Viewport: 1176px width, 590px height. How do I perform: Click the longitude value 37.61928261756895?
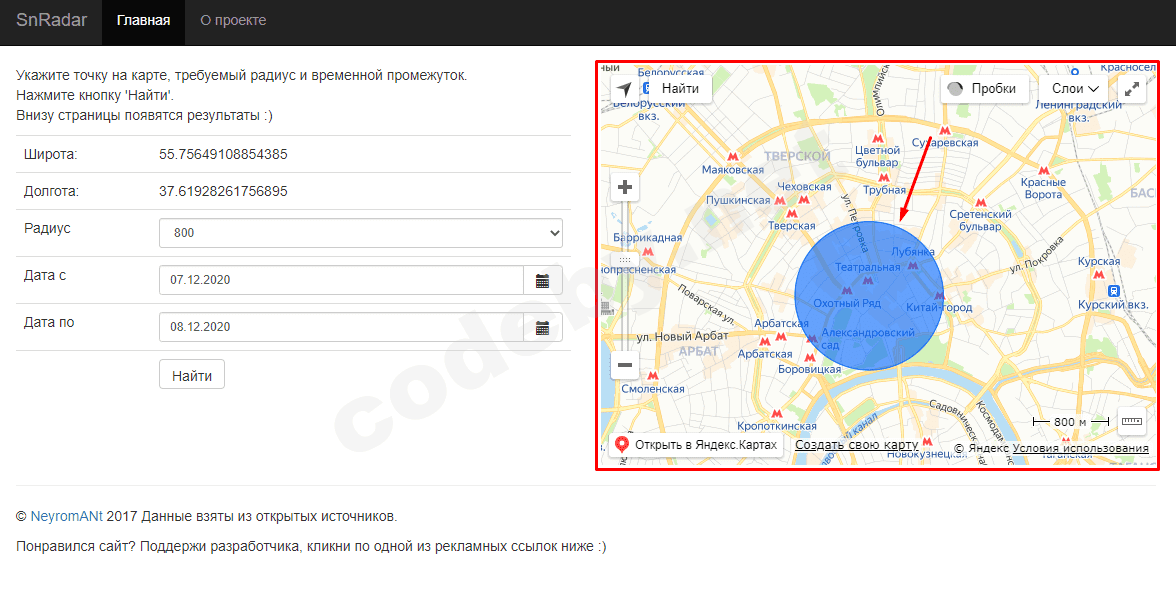tap(223, 191)
